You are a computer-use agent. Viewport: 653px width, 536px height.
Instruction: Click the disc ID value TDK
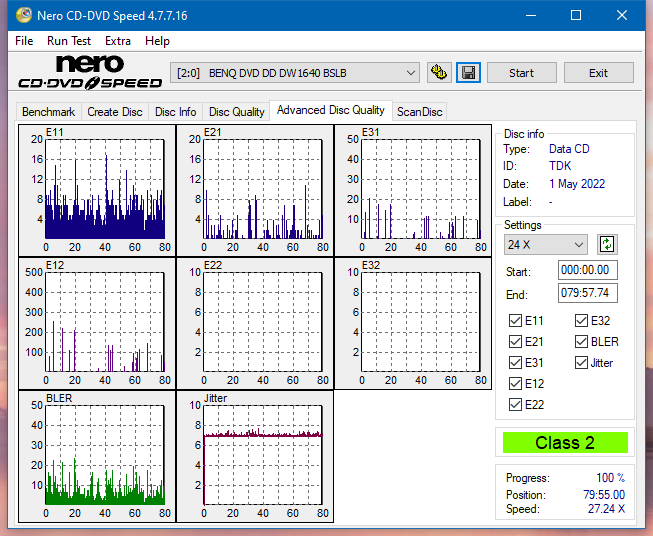[x=560, y=166]
